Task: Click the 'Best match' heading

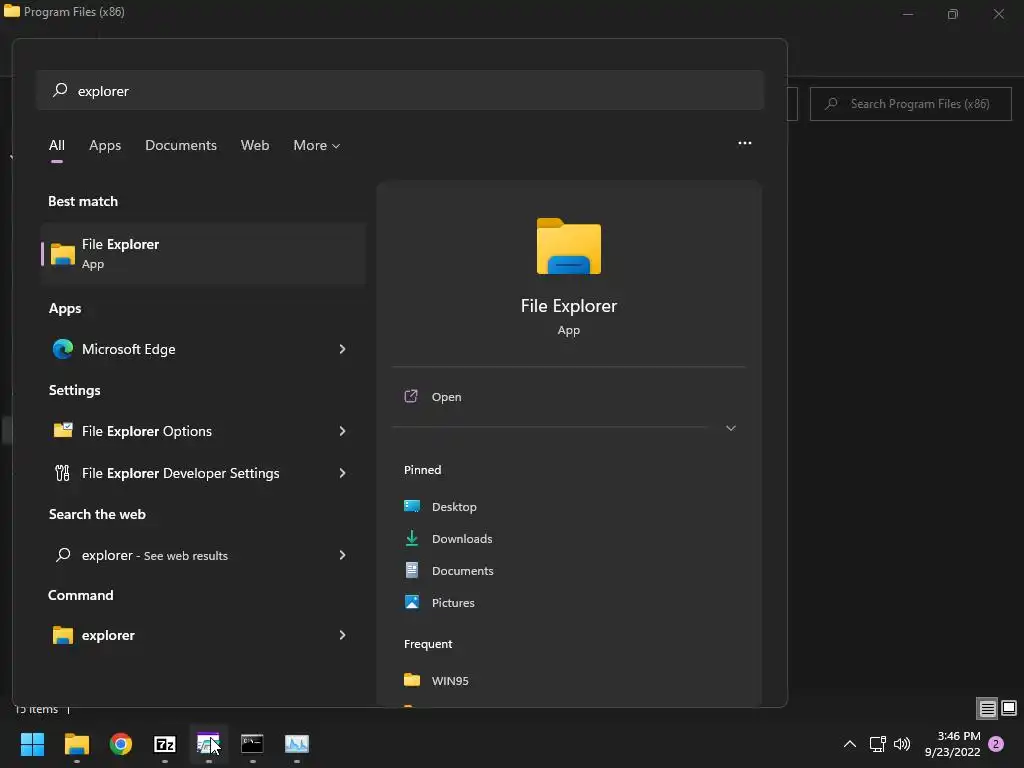Action: point(83,201)
